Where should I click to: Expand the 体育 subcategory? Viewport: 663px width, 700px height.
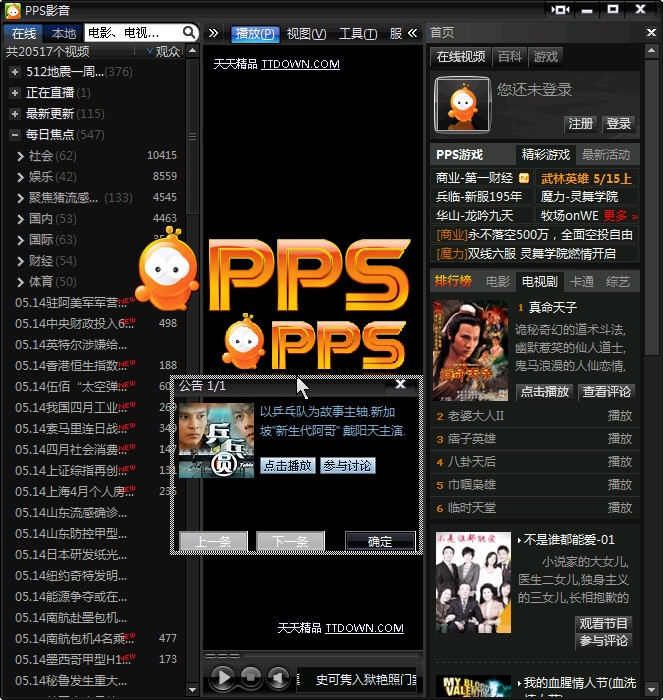[x=20, y=282]
